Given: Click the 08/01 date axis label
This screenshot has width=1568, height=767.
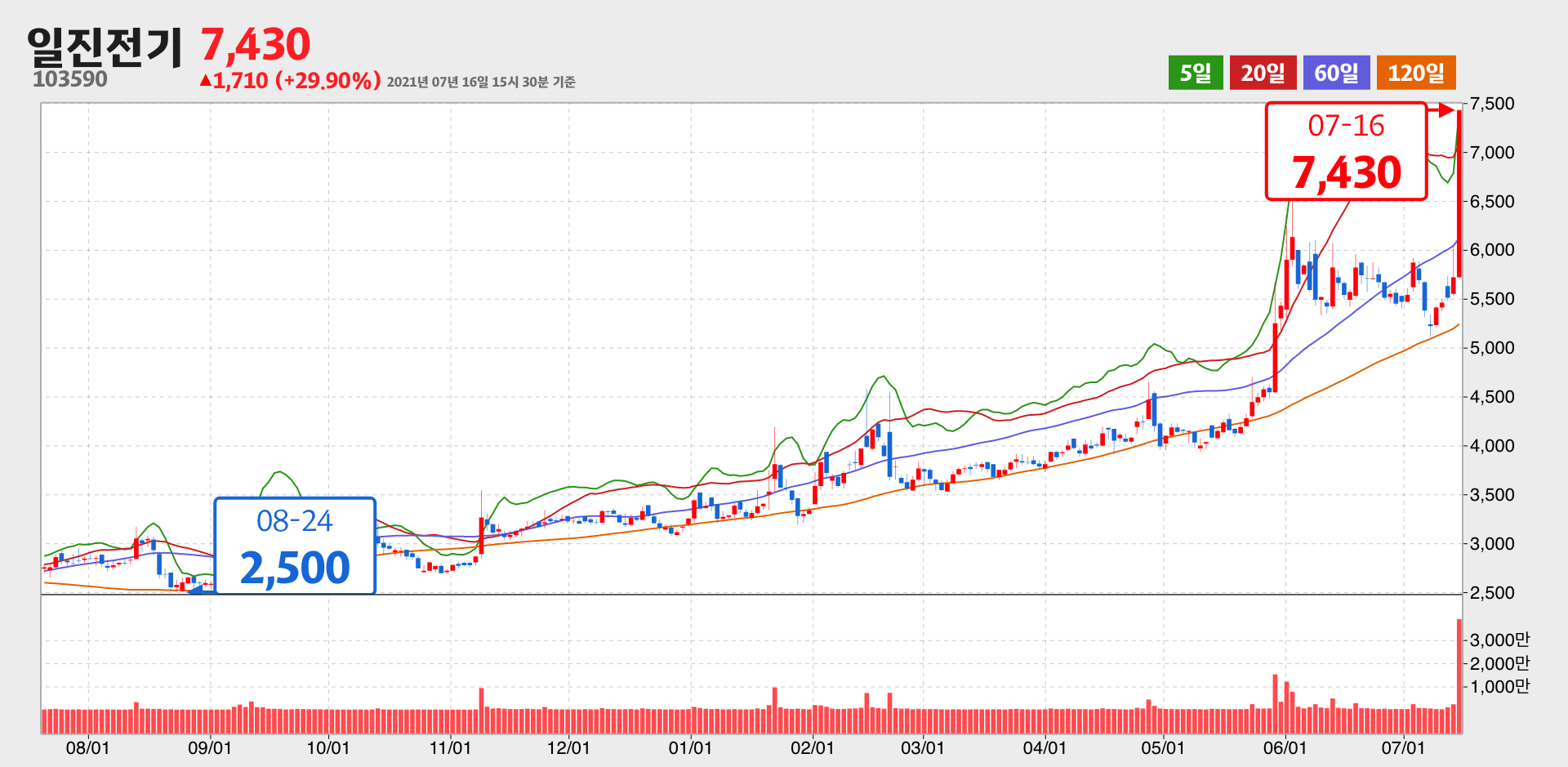Looking at the screenshot, I should tap(87, 747).
